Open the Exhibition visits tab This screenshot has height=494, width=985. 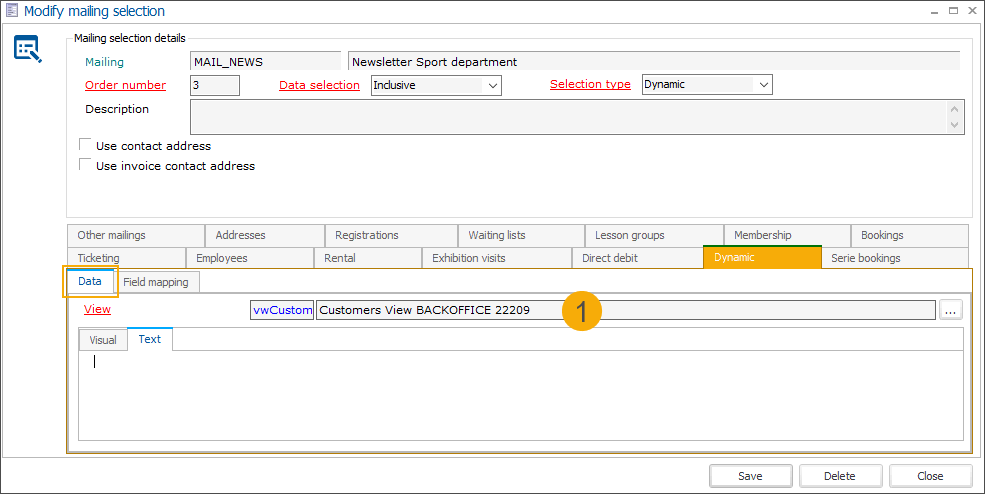(497, 258)
